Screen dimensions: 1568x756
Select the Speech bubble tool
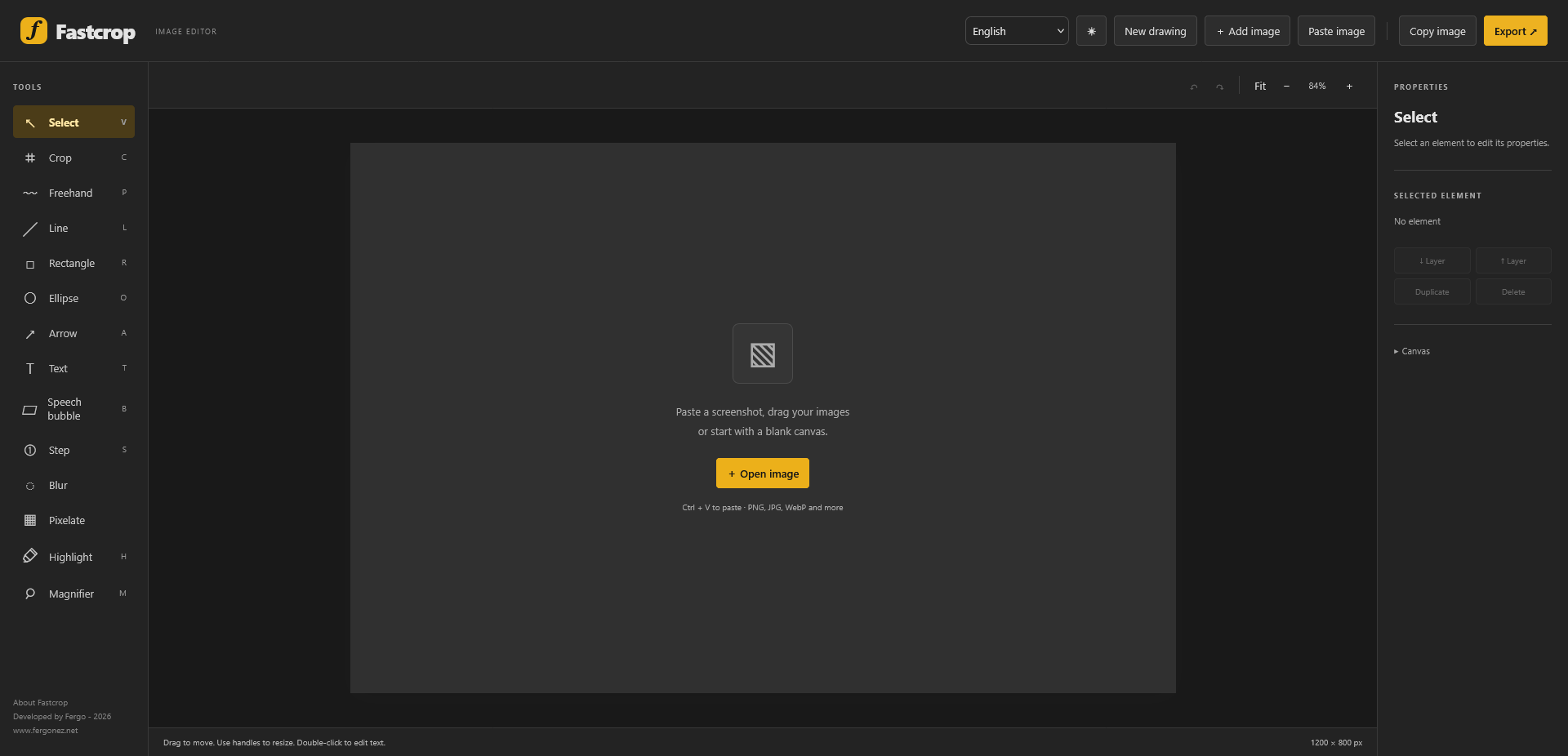click(73, 409)
